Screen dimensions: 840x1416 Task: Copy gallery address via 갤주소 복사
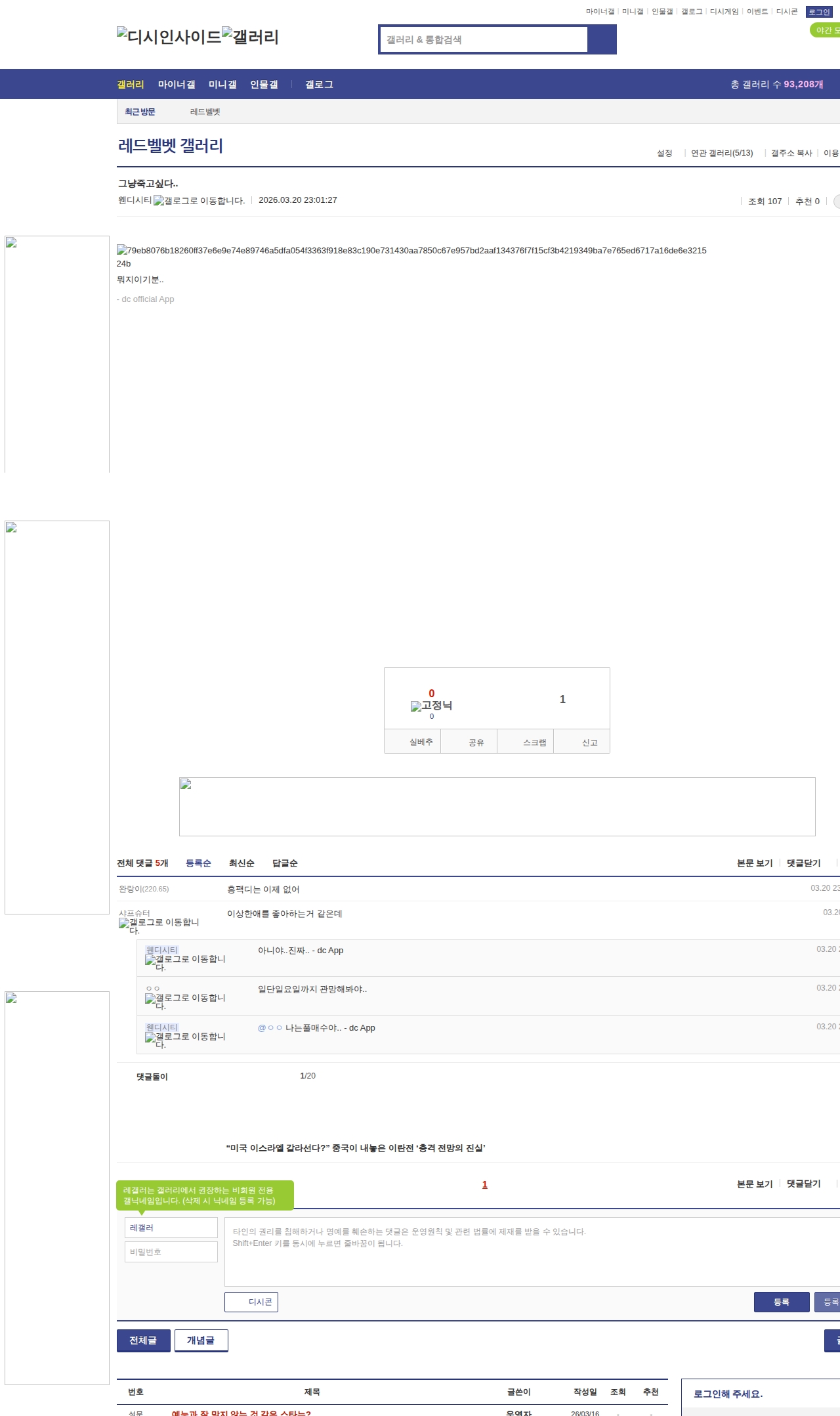click(791, 153)
